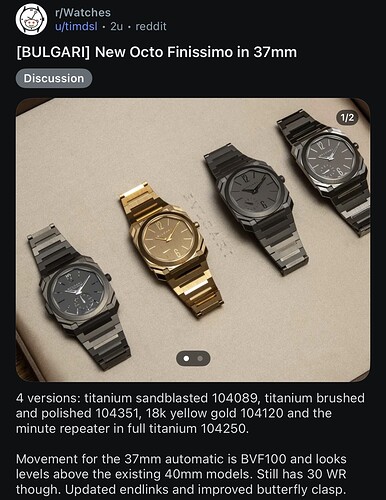Open the gallery image of four watches

point(193,240)
